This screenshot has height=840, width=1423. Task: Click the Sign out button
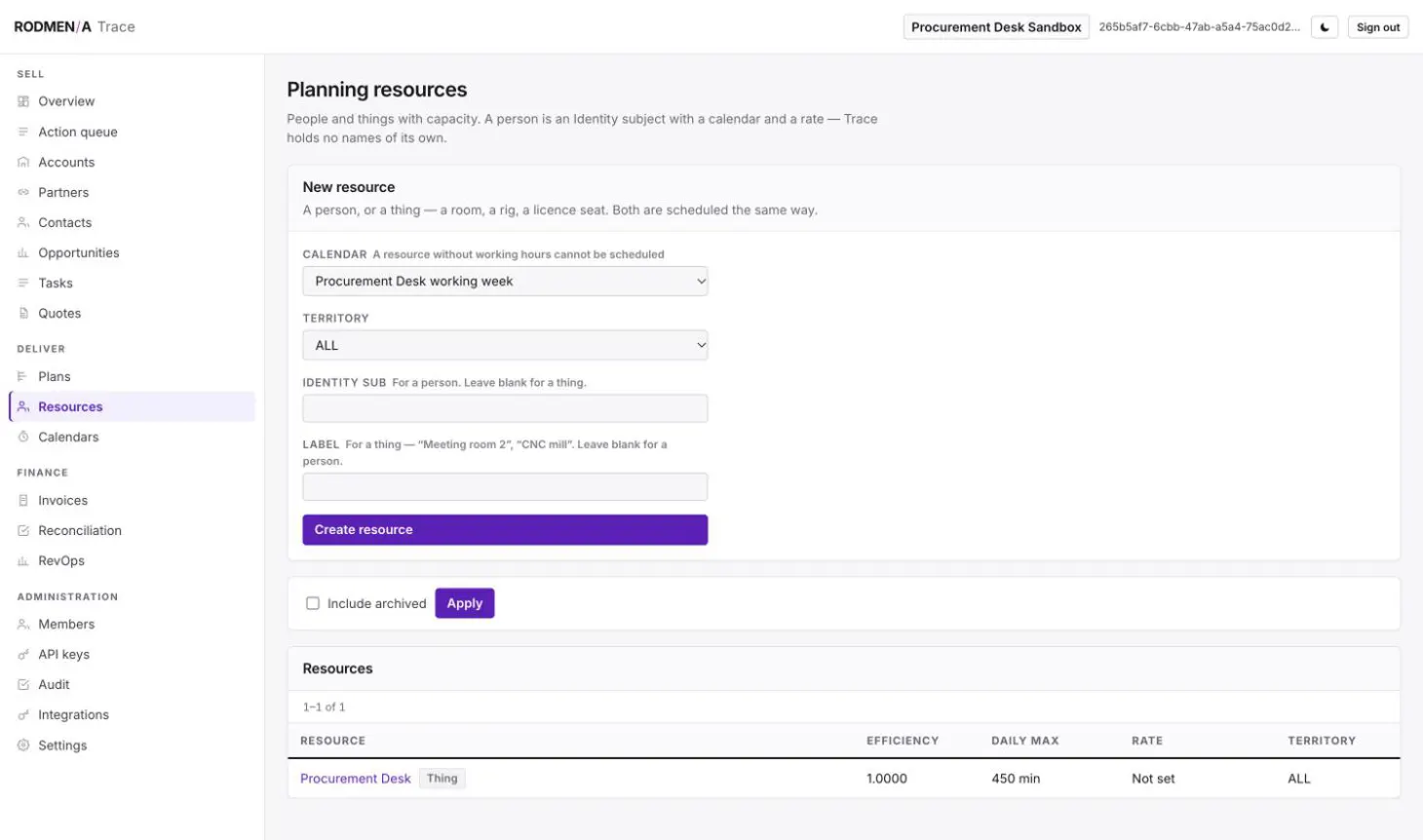(1378, 27)
